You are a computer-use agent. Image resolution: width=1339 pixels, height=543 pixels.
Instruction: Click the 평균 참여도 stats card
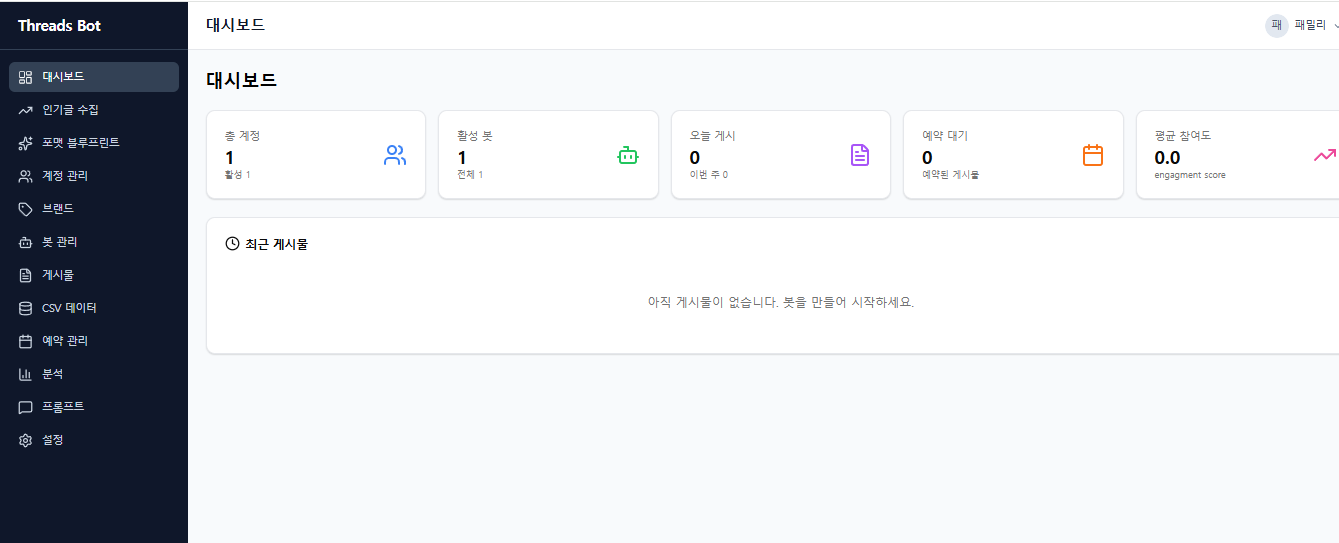coord(1238,155)
